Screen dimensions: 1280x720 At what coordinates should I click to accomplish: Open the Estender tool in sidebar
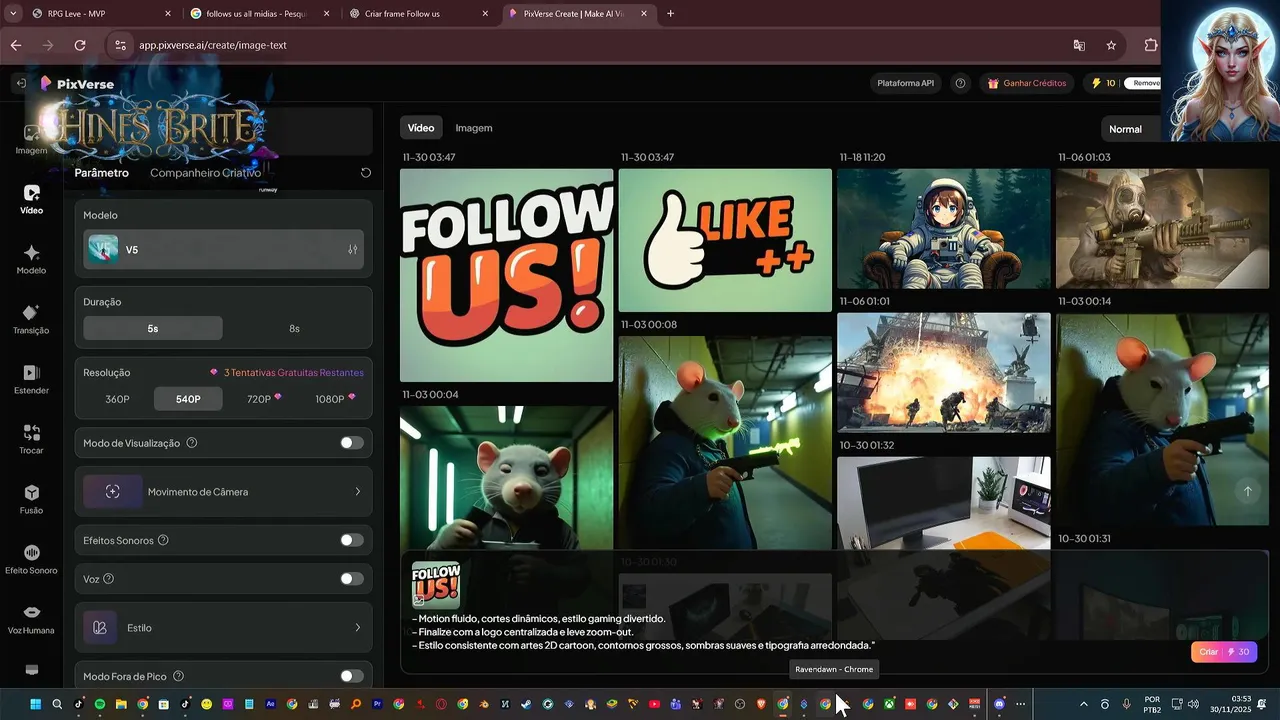(x=31, y=380)
